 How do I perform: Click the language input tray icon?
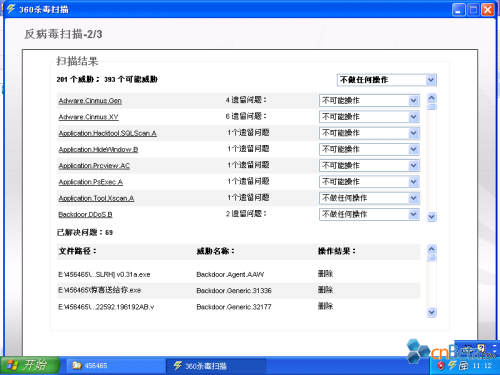[463, 366]
